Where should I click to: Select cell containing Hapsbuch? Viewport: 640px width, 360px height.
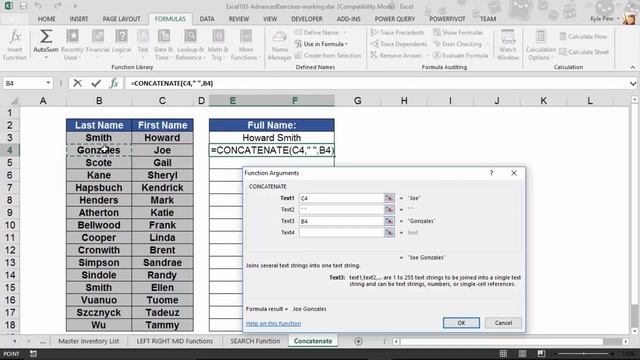click(99, 188)
